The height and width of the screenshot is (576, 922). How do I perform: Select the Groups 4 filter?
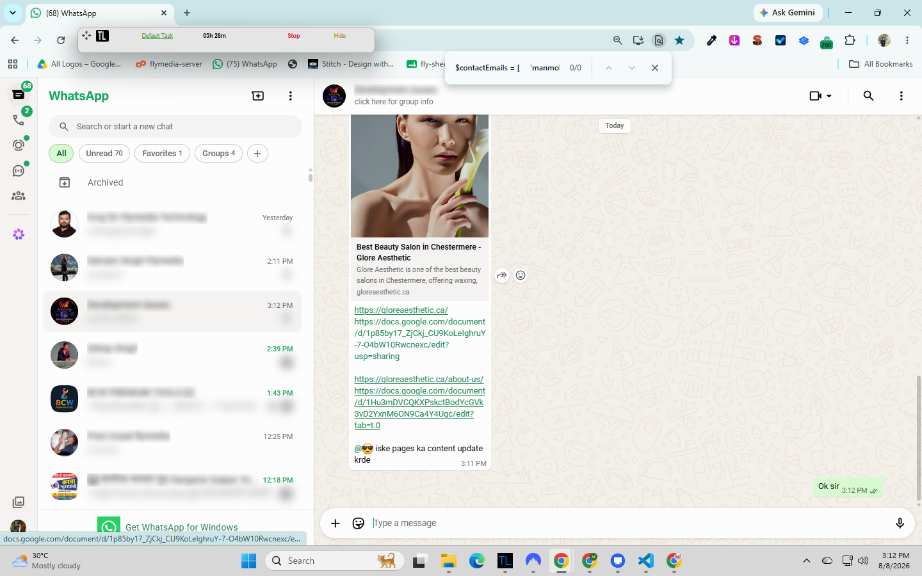[x=218, y=153]
